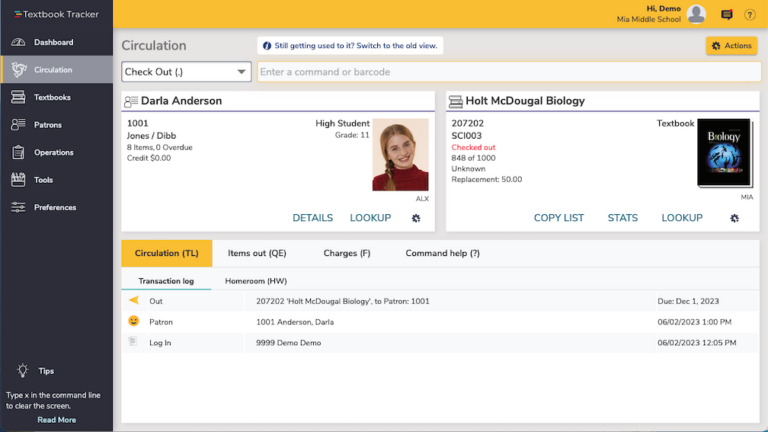Image resolution: width=768 pixels, height=432 pixels.
Task: Open the notifications message icon
Action: 727,15
